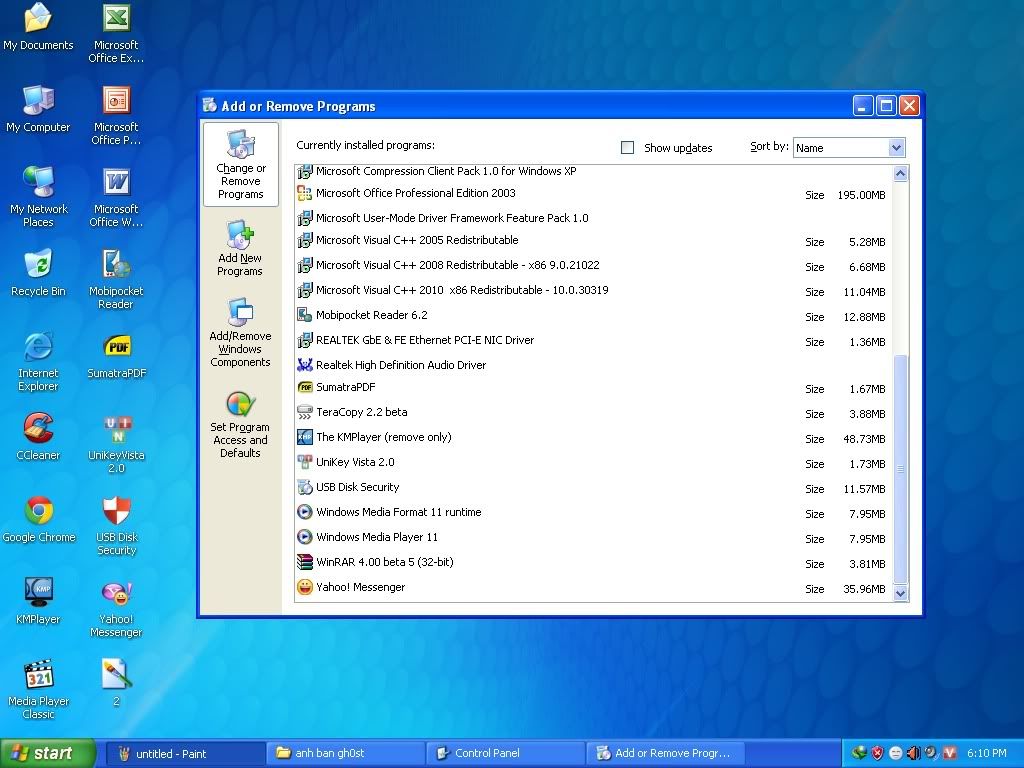This screenshot has width=1024, height=768.
Task: Click the program list scroll down arrow
Action: [x=901, y=593]
